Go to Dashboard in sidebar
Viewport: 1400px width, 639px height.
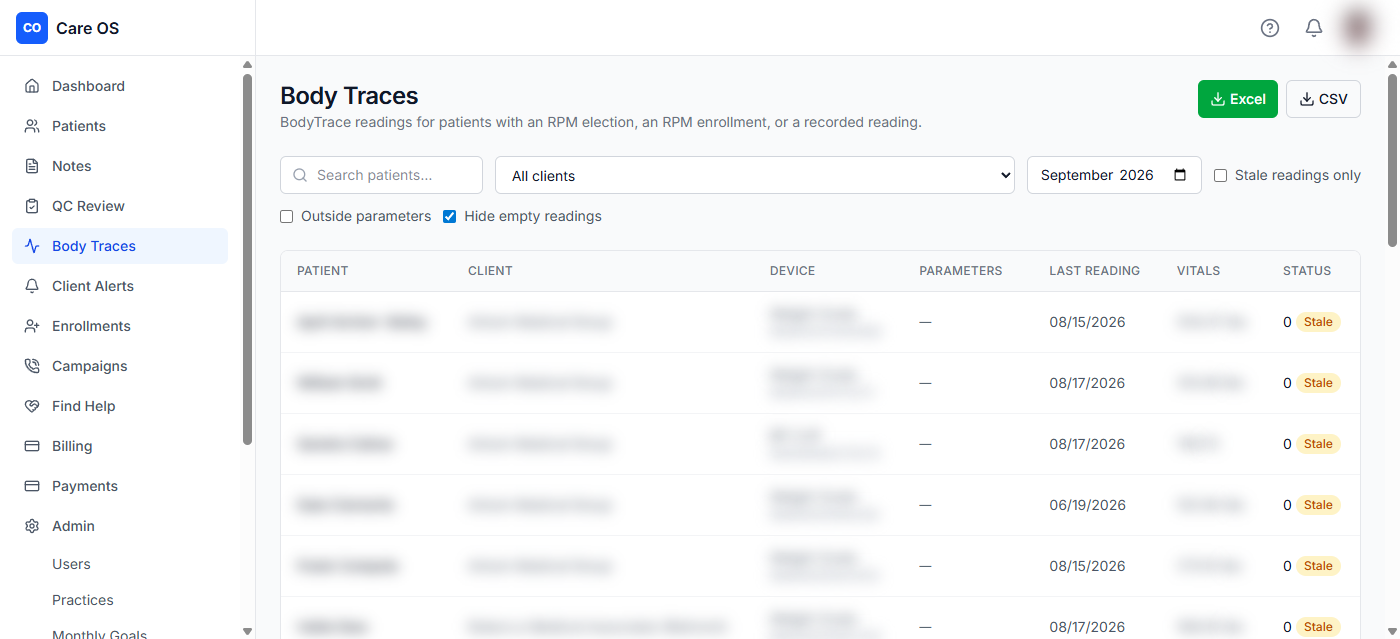120,86
